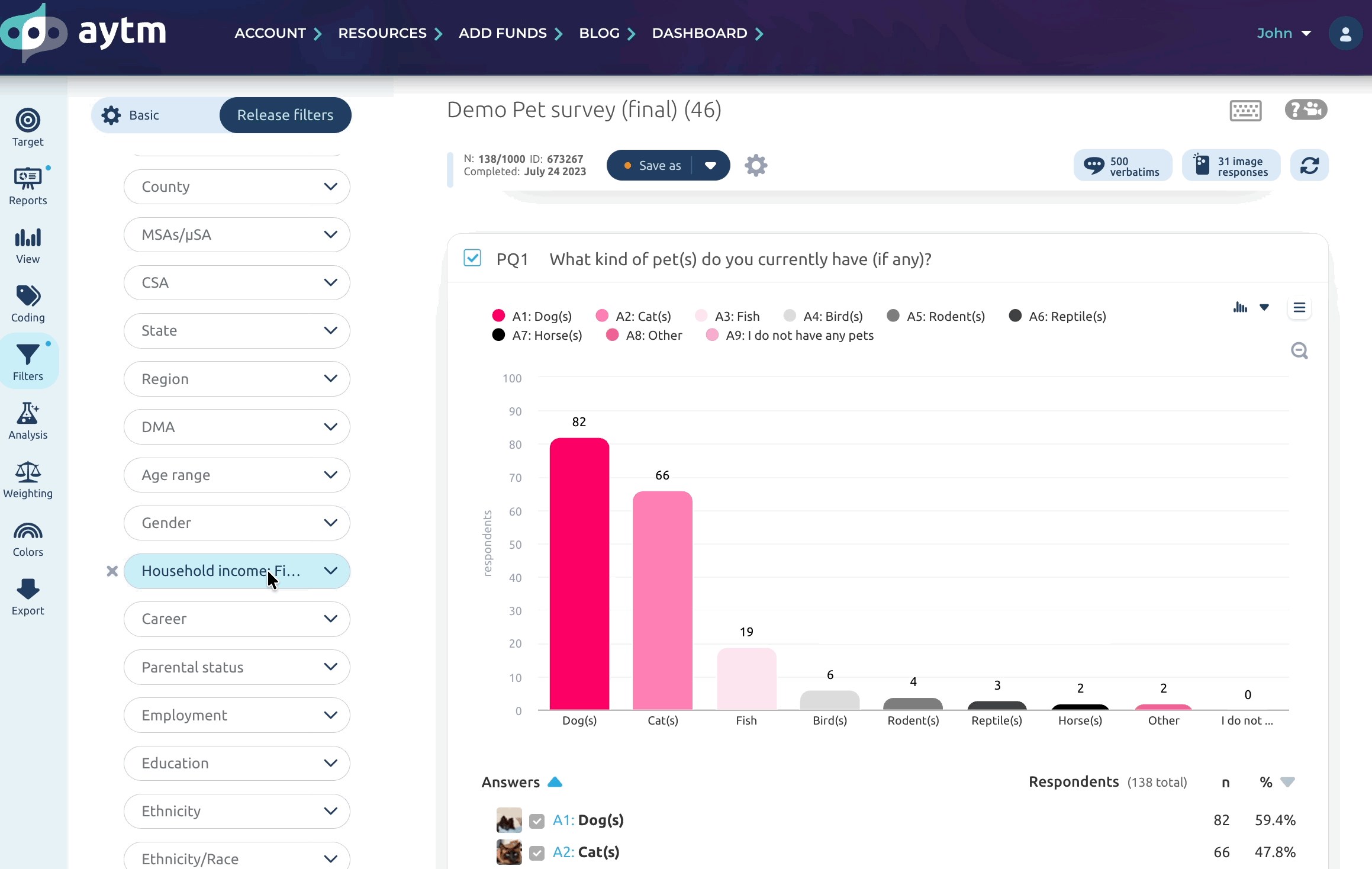Expand the Age range filter dropdown
Image resolution: width=1372 pixels, height=869 pixels.
[237, 475]
